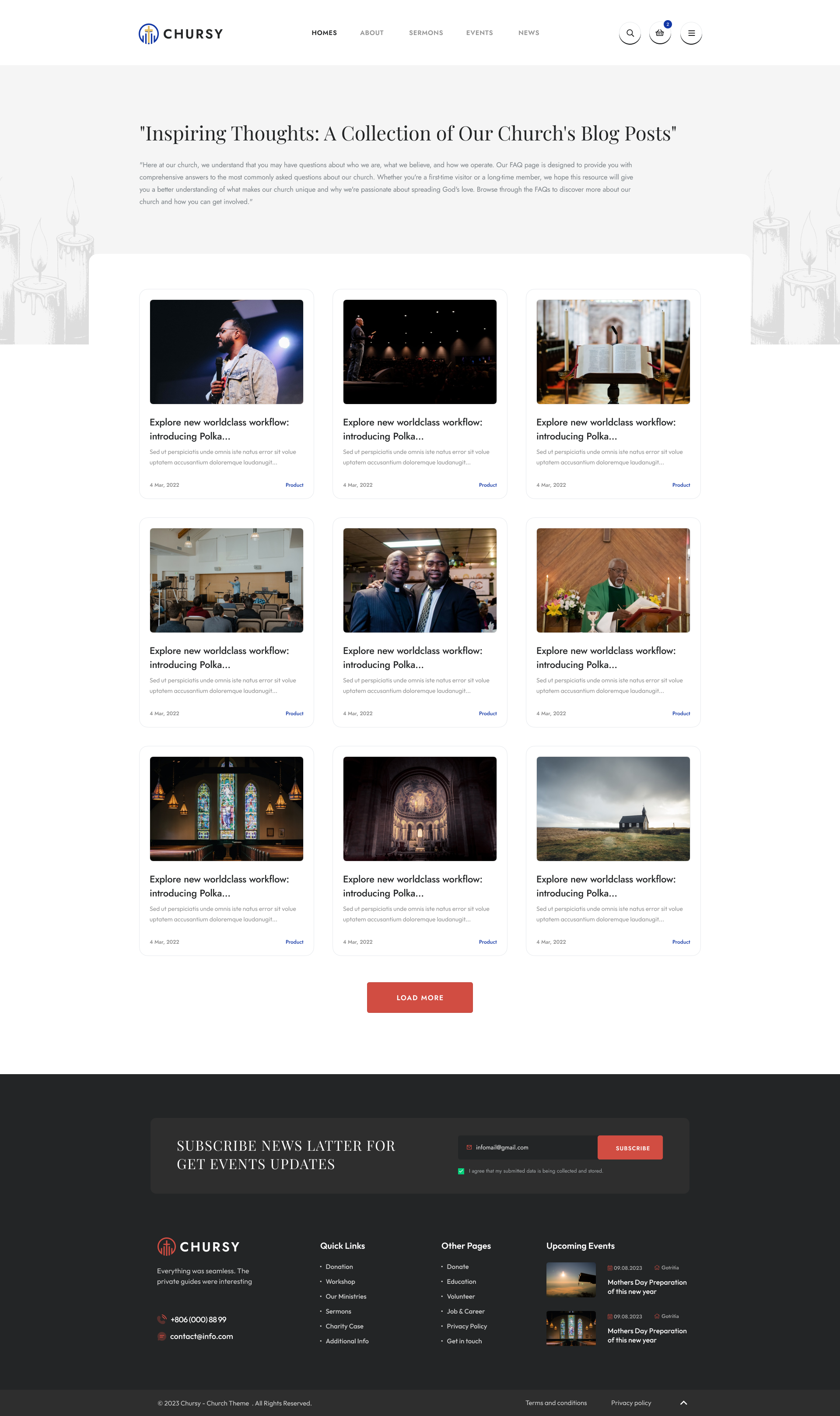Open the HOMES navigation menu
Viewport: 840px width, 1416px height.
[324, 33]
